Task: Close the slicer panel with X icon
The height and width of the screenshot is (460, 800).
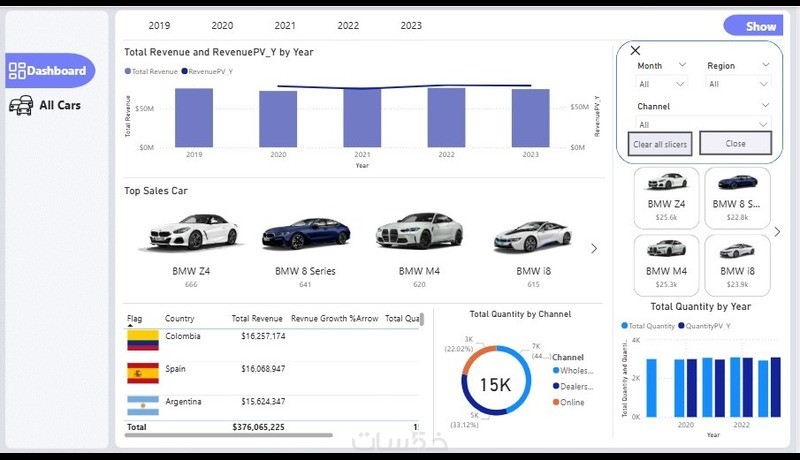Action: 635,50
